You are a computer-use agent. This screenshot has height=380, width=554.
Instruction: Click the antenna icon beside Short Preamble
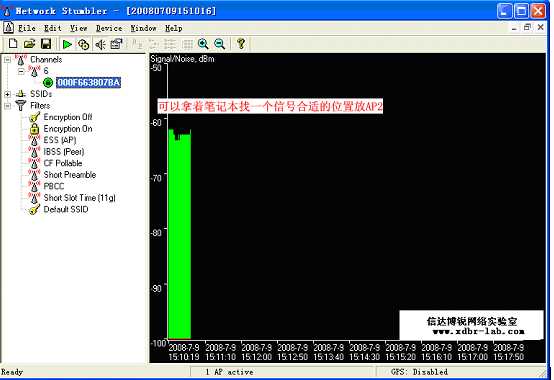click(x=34, y=175)
